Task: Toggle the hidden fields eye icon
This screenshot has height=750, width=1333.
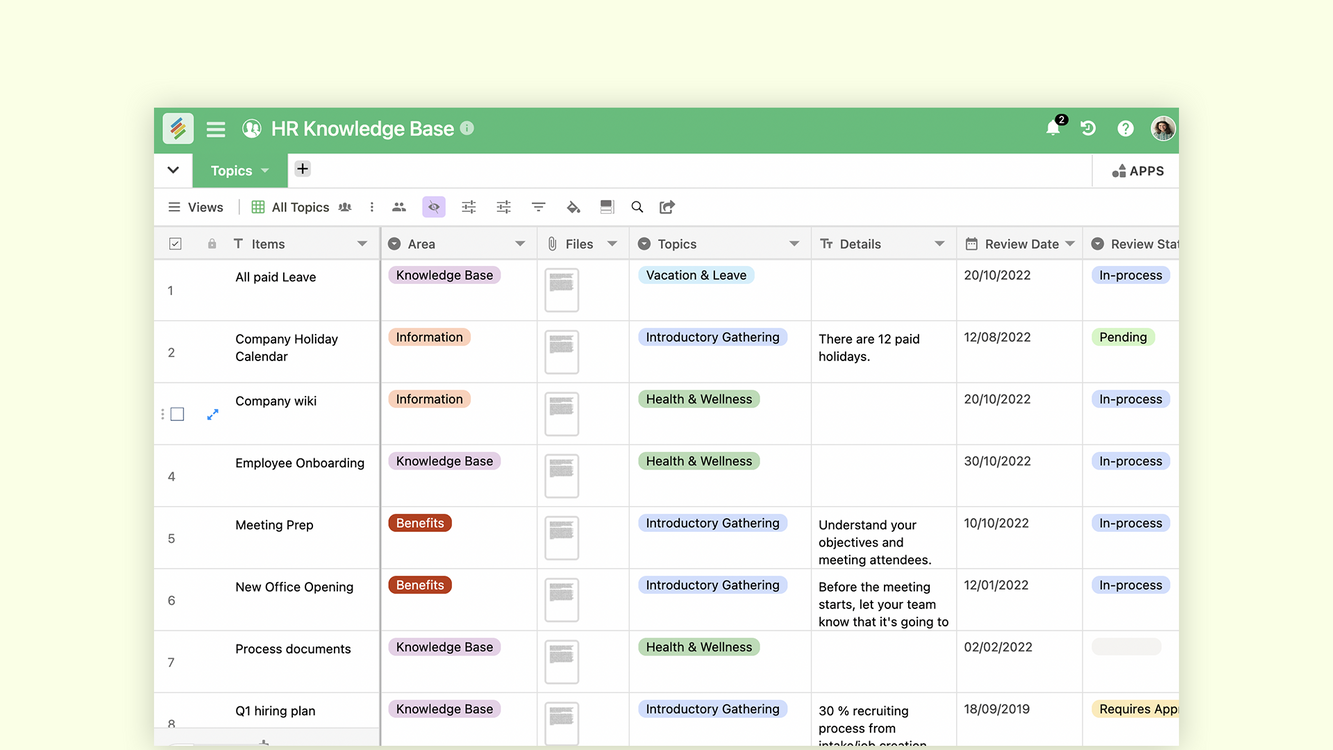Action: click(x=433, y=207)
